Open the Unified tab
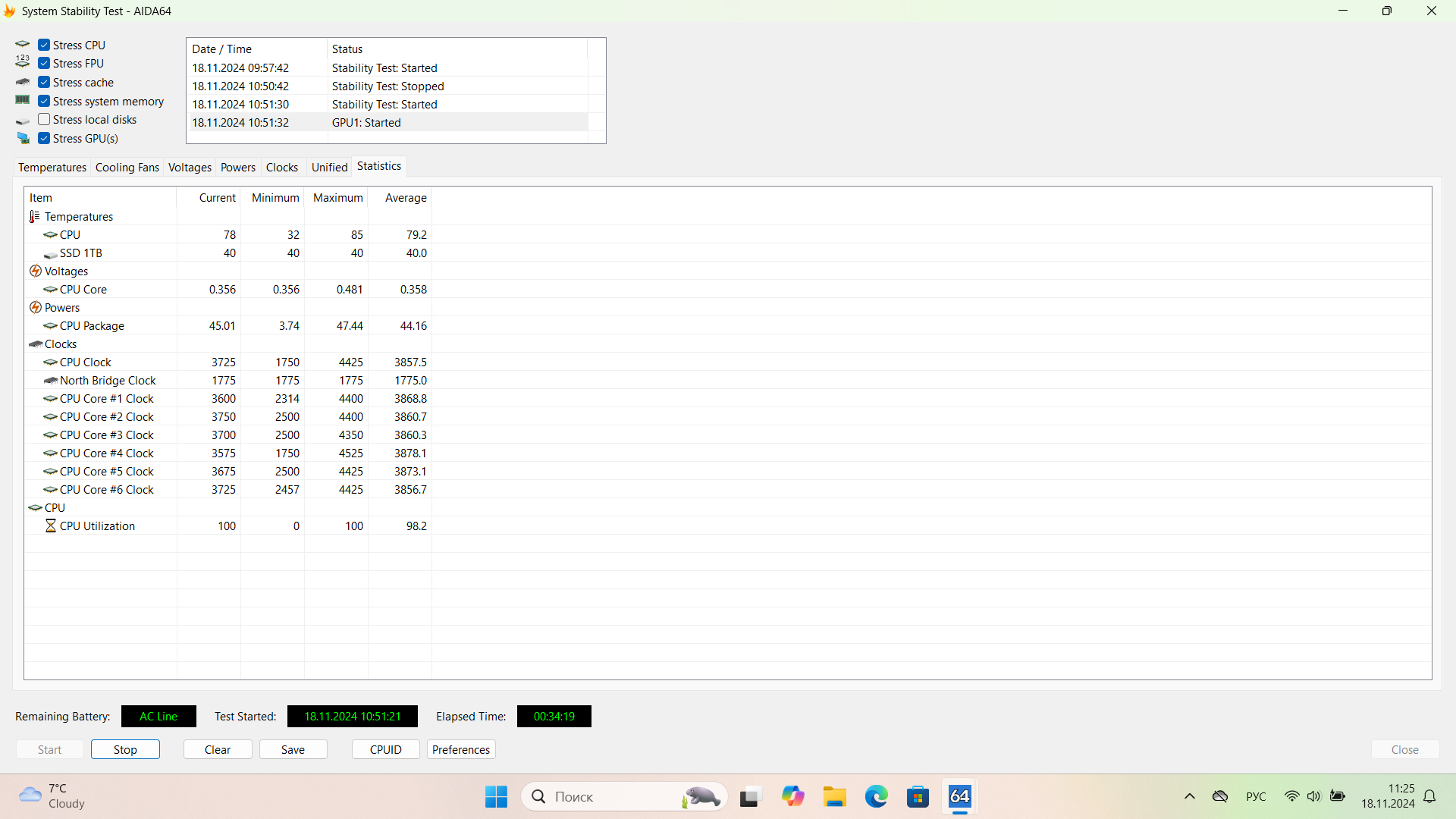Screen dimensions: 1456x819 click(x=329, y=168)
